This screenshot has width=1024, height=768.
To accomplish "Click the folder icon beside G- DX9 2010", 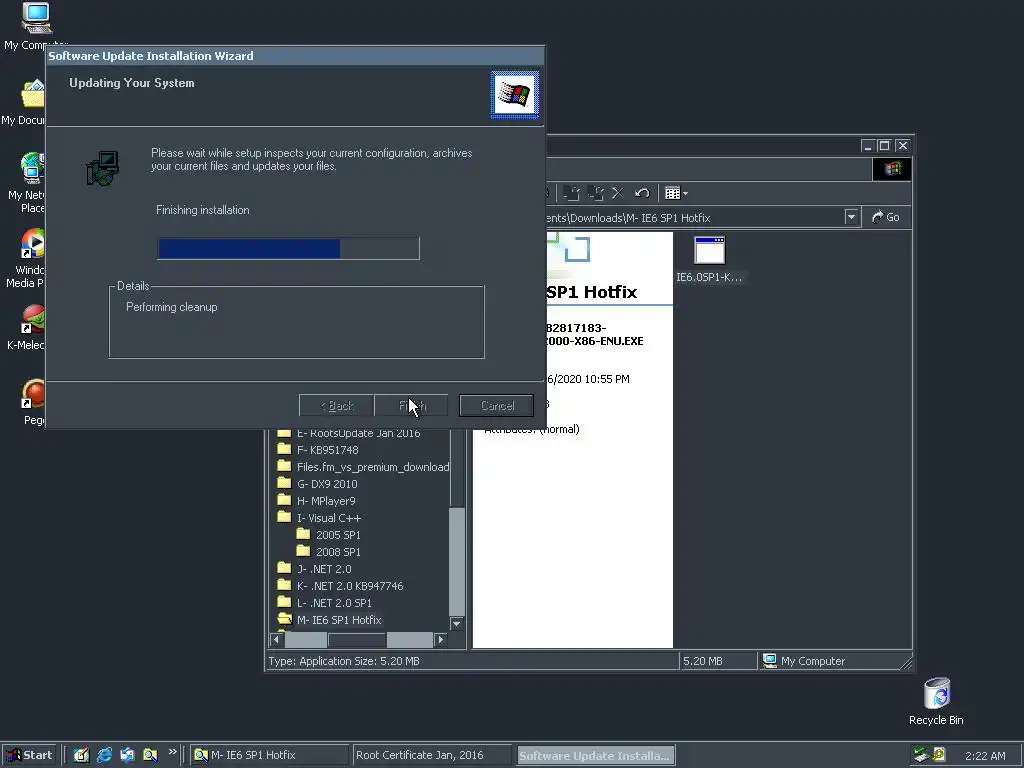I will [284, 483].
